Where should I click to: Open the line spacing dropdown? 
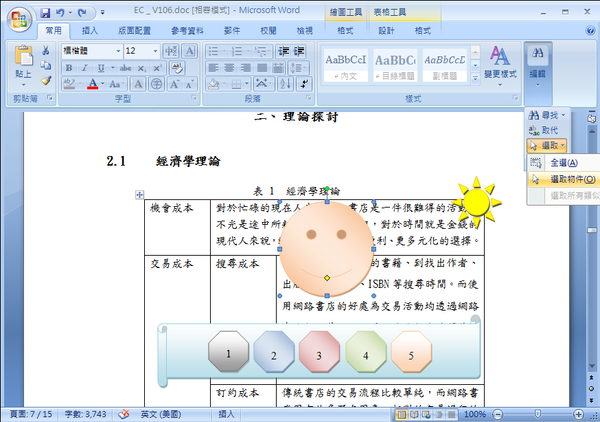click(x=298, y=68)
